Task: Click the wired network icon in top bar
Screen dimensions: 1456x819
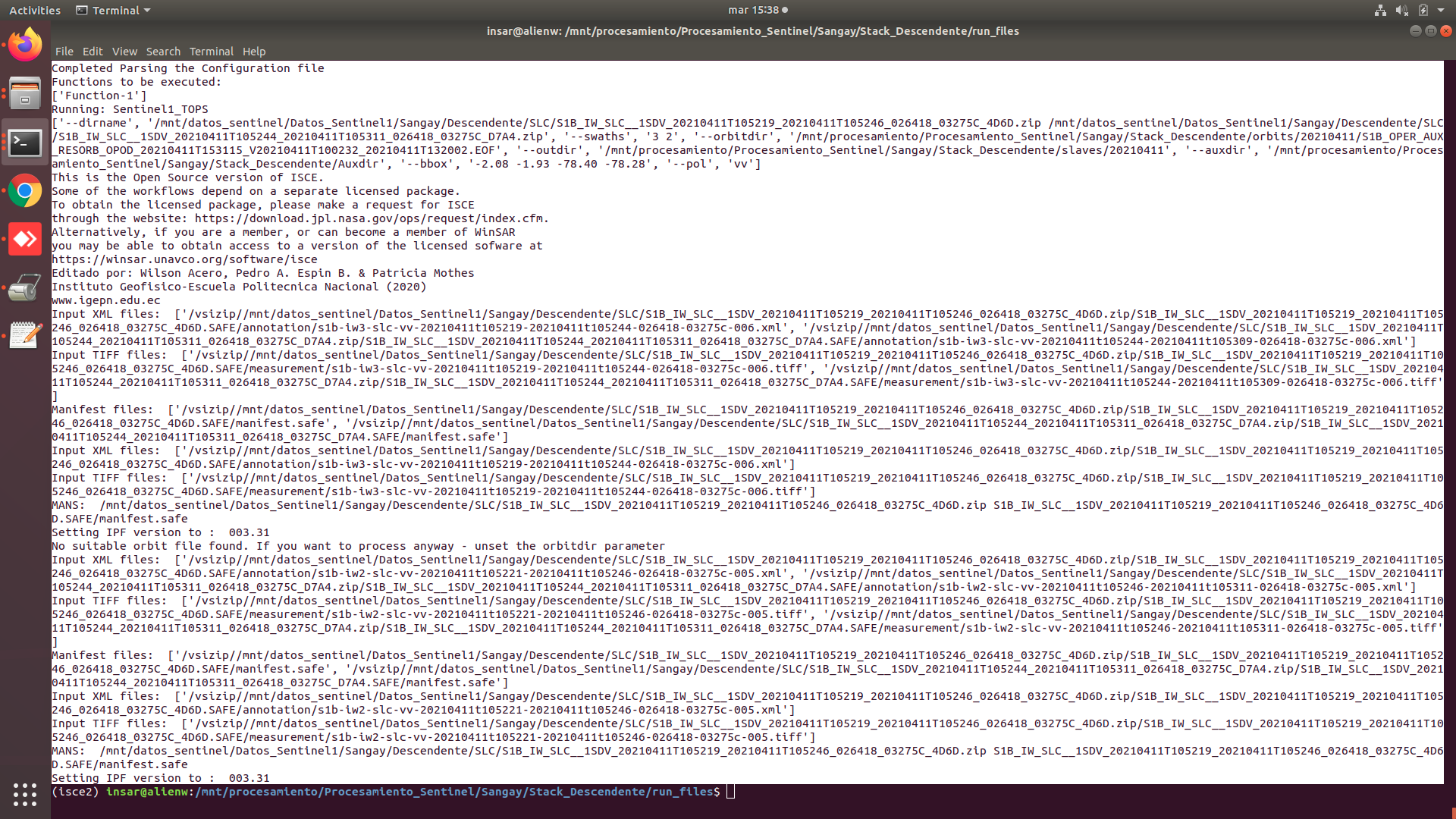Action: [x=1379, y=10]
